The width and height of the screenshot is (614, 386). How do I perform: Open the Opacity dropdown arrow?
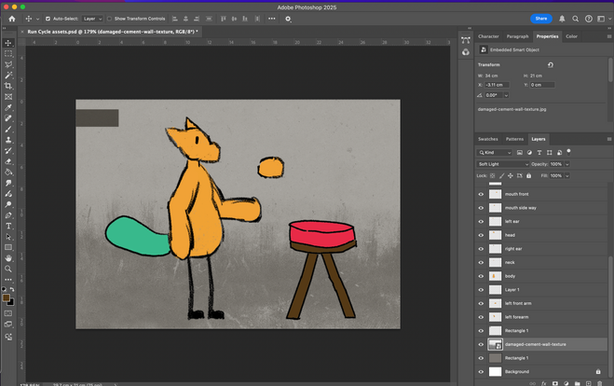(567, 164)
